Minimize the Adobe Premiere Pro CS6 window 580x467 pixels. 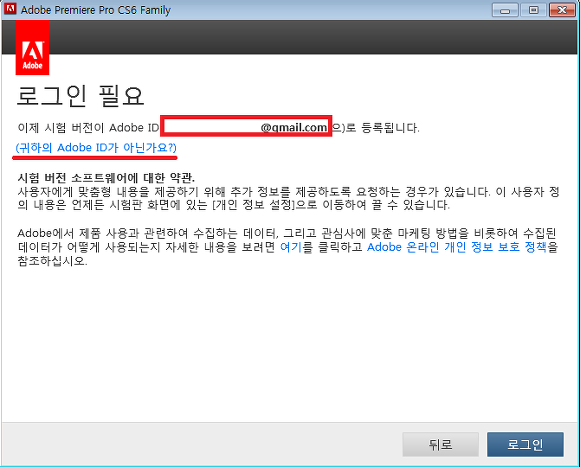click(505, 10)
